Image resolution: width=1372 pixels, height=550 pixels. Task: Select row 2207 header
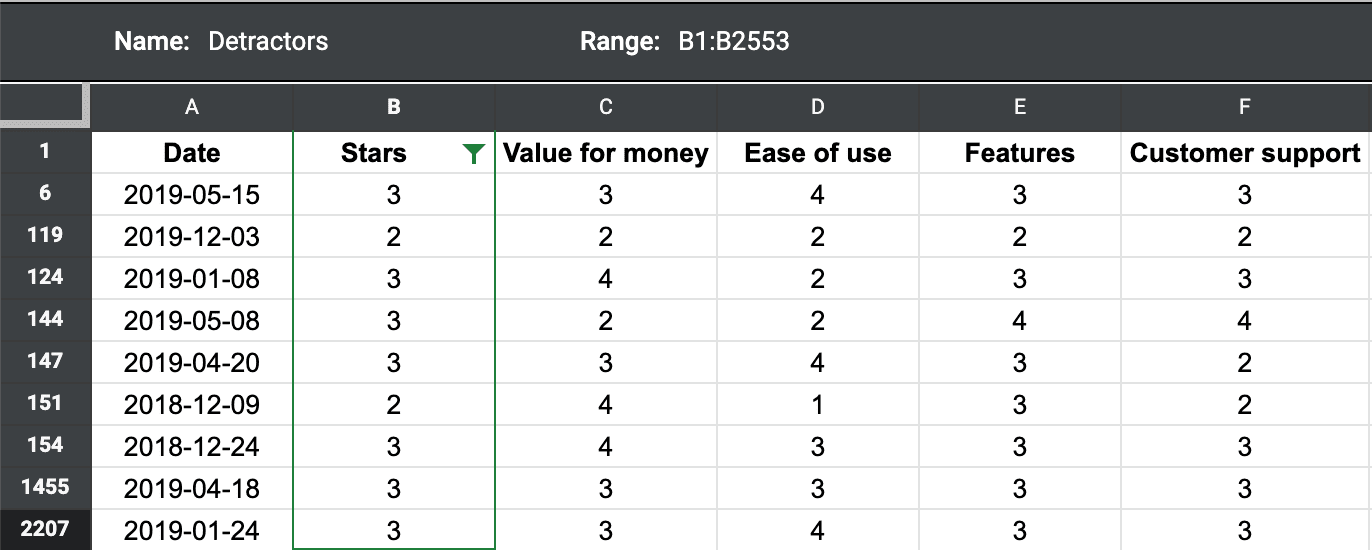[x=45, y=529]
